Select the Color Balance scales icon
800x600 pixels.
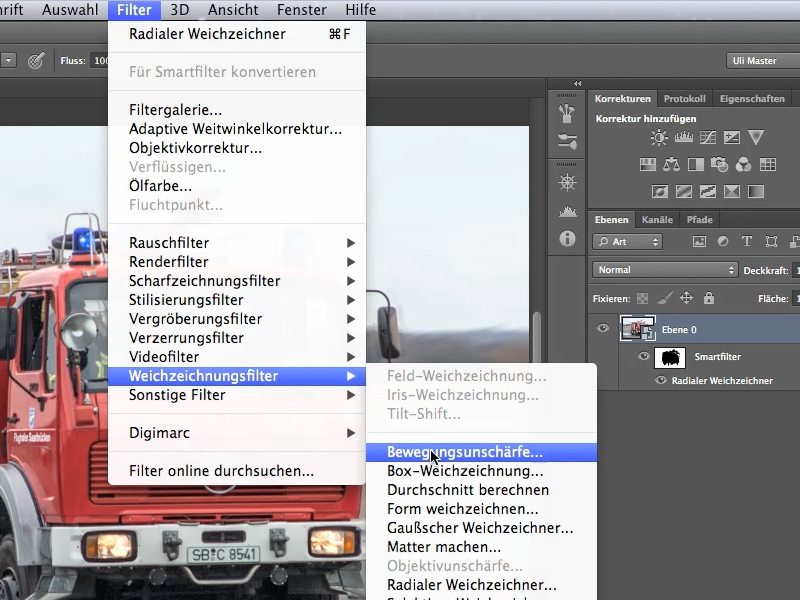point(671,164)
